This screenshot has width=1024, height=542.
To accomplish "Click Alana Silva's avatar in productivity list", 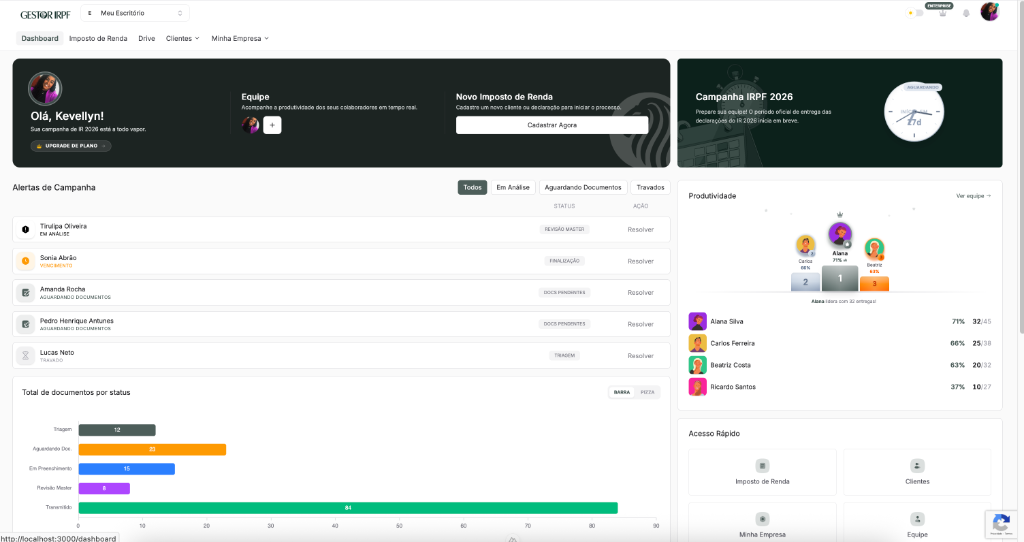I will coord(697,321).
